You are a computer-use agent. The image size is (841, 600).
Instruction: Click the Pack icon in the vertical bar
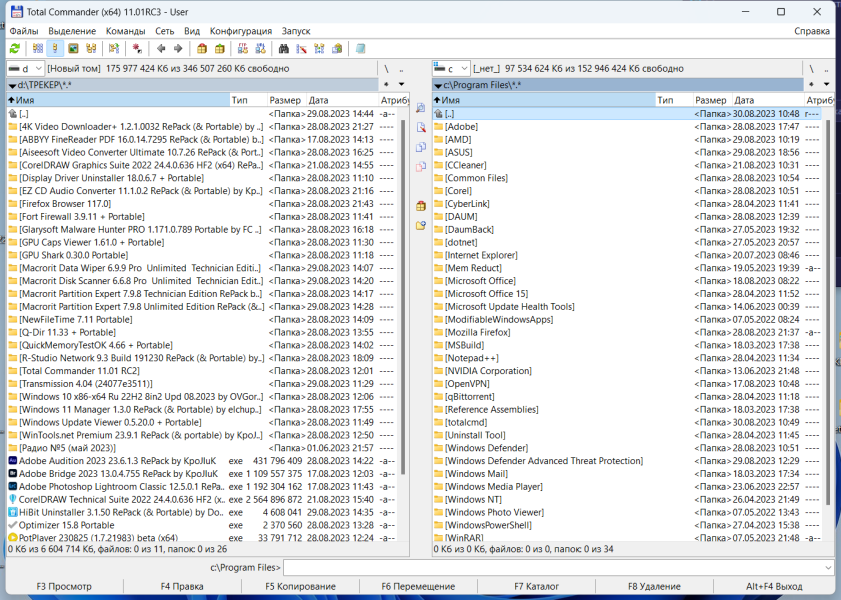[x=420, y=205]
